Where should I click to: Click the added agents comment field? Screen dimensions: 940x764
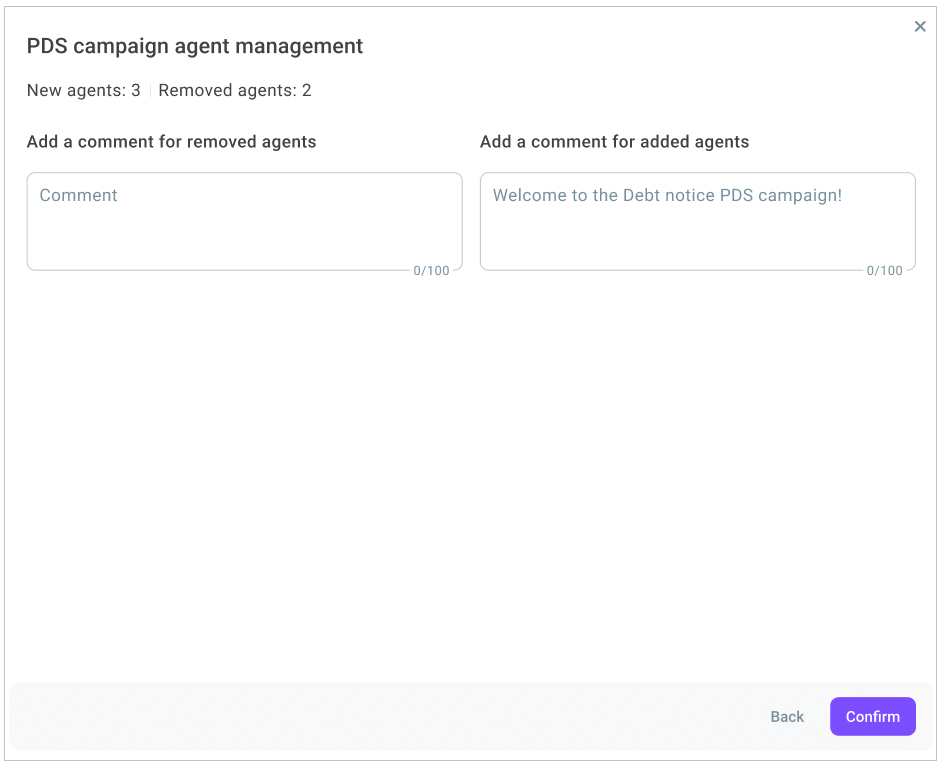pos(698,221)
